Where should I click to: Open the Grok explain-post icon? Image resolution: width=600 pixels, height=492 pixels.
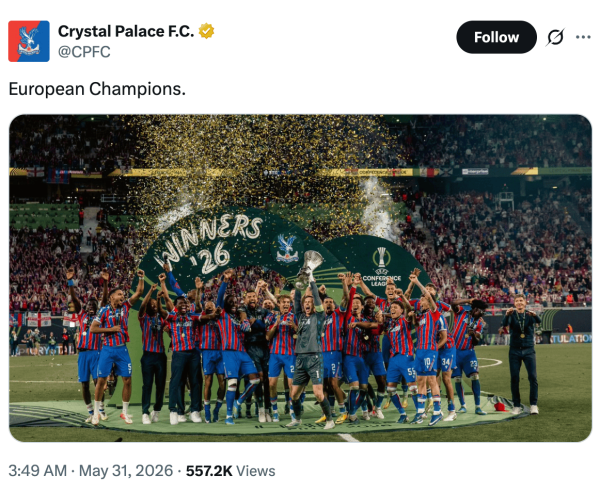[x=556, y=37]
